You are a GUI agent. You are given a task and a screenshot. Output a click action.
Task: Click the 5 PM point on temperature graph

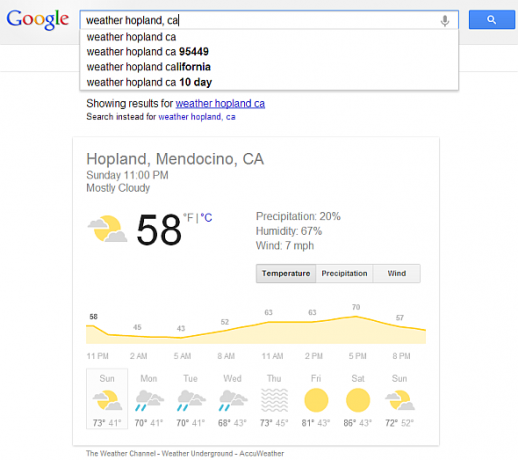(356, 317)
